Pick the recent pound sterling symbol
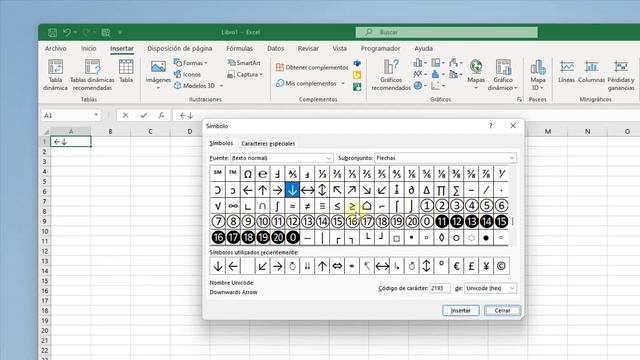Image resolution: width=640 pixels, height=360 pixels. tap(471, 266)
